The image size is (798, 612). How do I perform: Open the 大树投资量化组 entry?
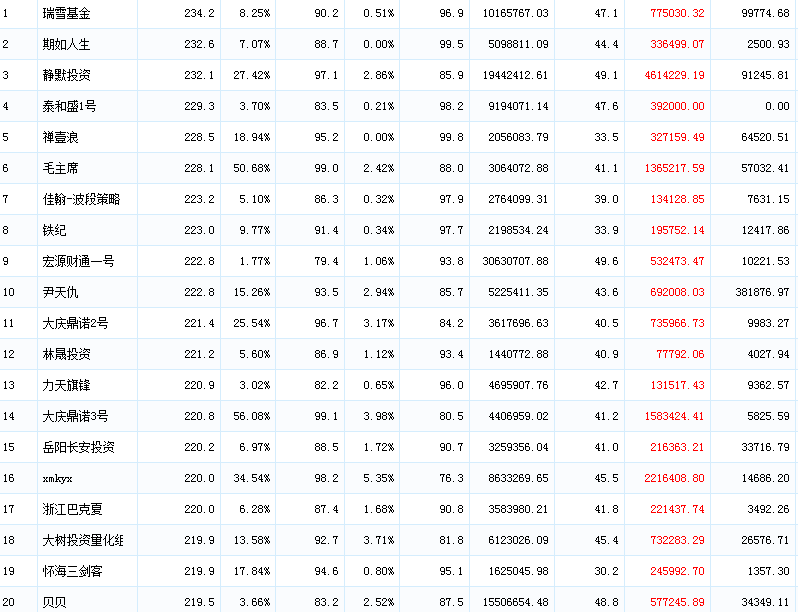click(x=83, y=541)
